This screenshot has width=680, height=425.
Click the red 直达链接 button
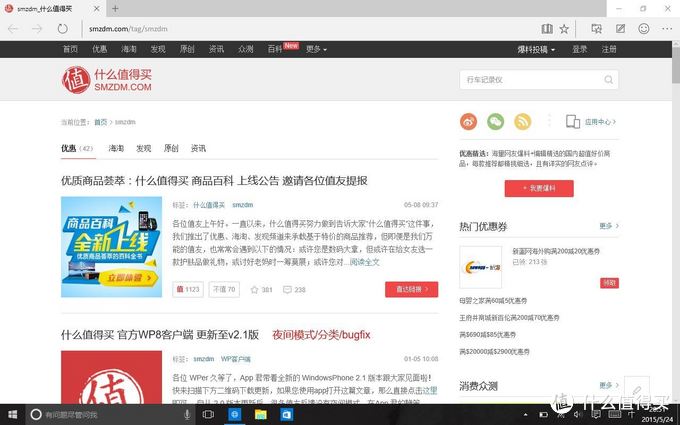click(412, 289)
